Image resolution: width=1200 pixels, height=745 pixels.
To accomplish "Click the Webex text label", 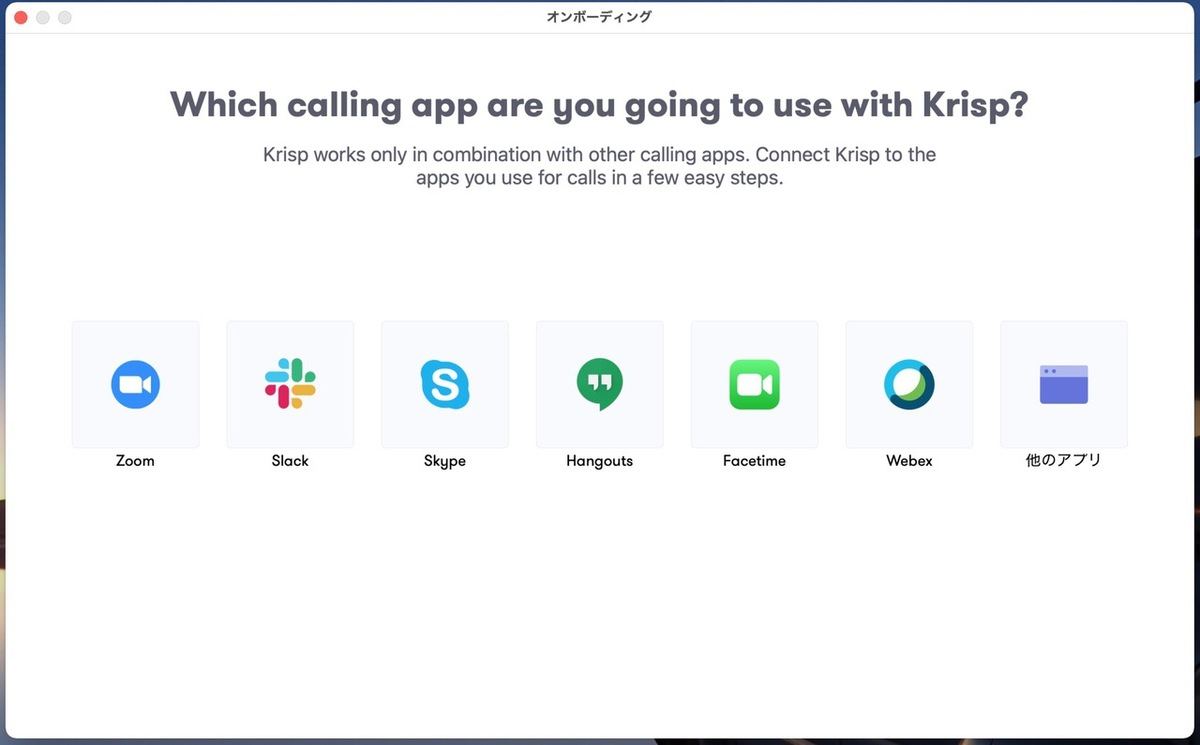I will click(x=909, y=461).
